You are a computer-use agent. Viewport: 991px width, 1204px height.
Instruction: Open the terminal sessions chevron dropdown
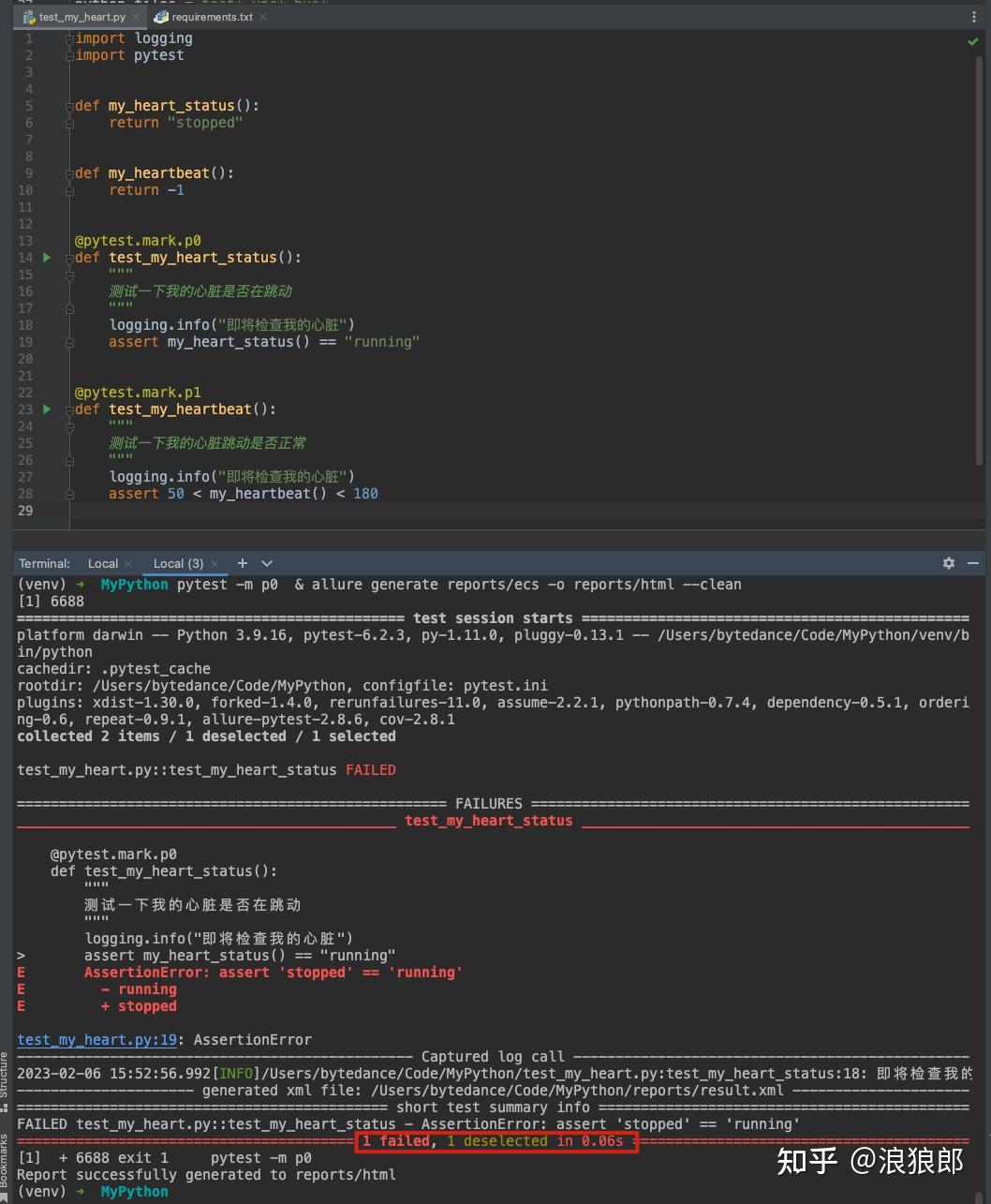(x=268, y=563)
